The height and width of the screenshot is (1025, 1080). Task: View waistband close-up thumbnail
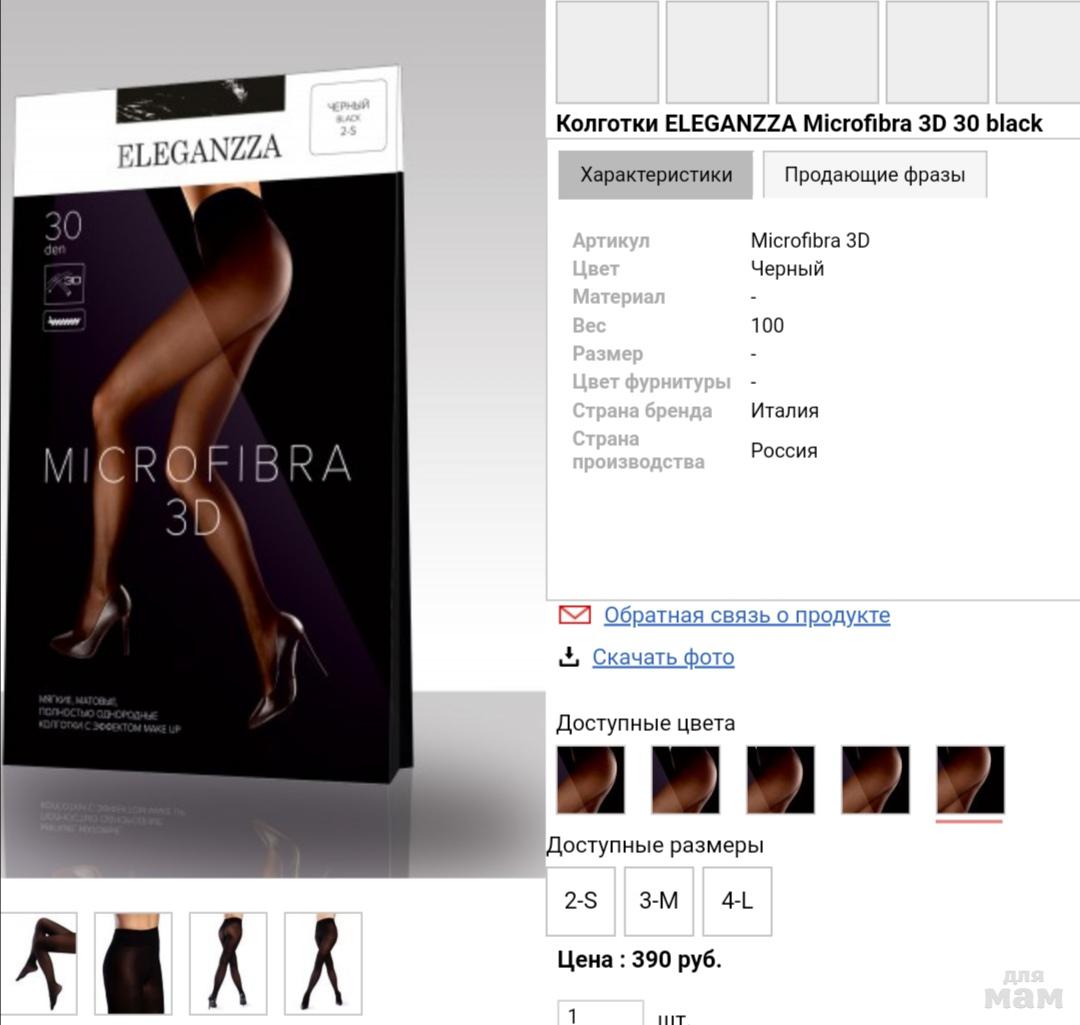click(133, 963)
